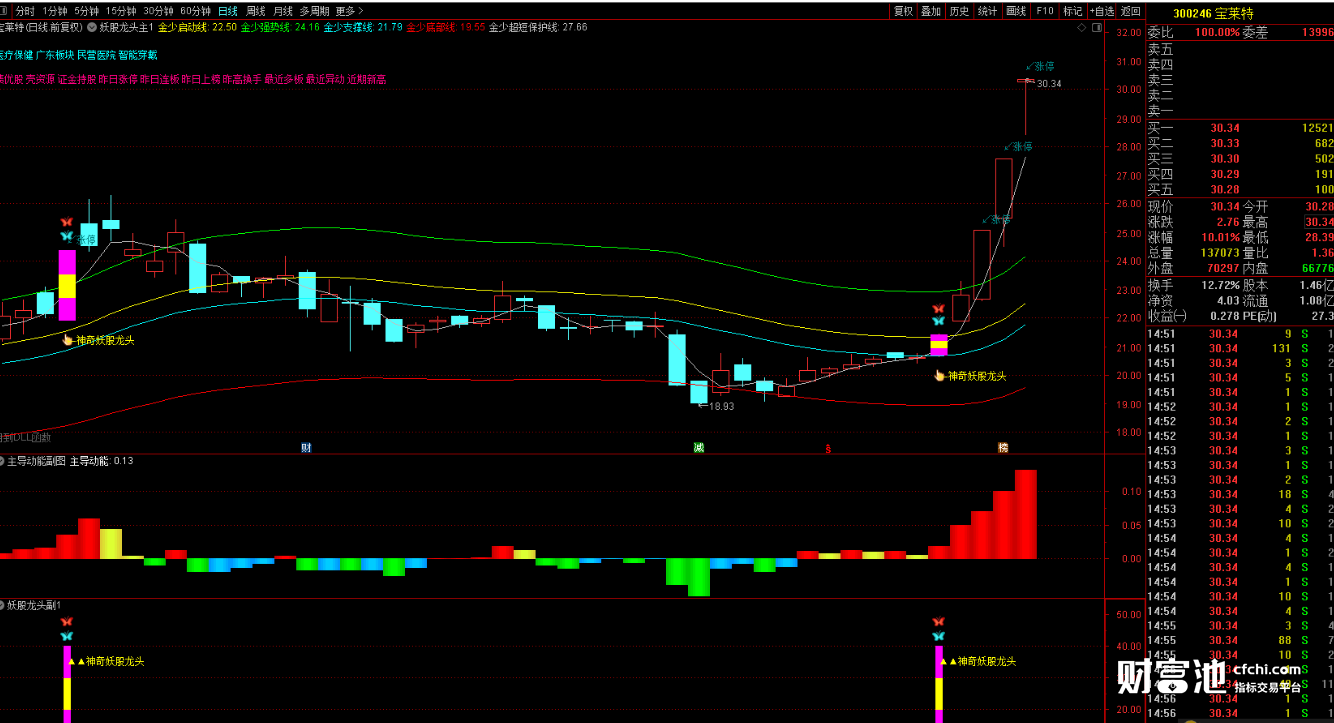The image size is (1334, 723).
Task: Add stock via +自选 button
Action: click(1101, 11)
